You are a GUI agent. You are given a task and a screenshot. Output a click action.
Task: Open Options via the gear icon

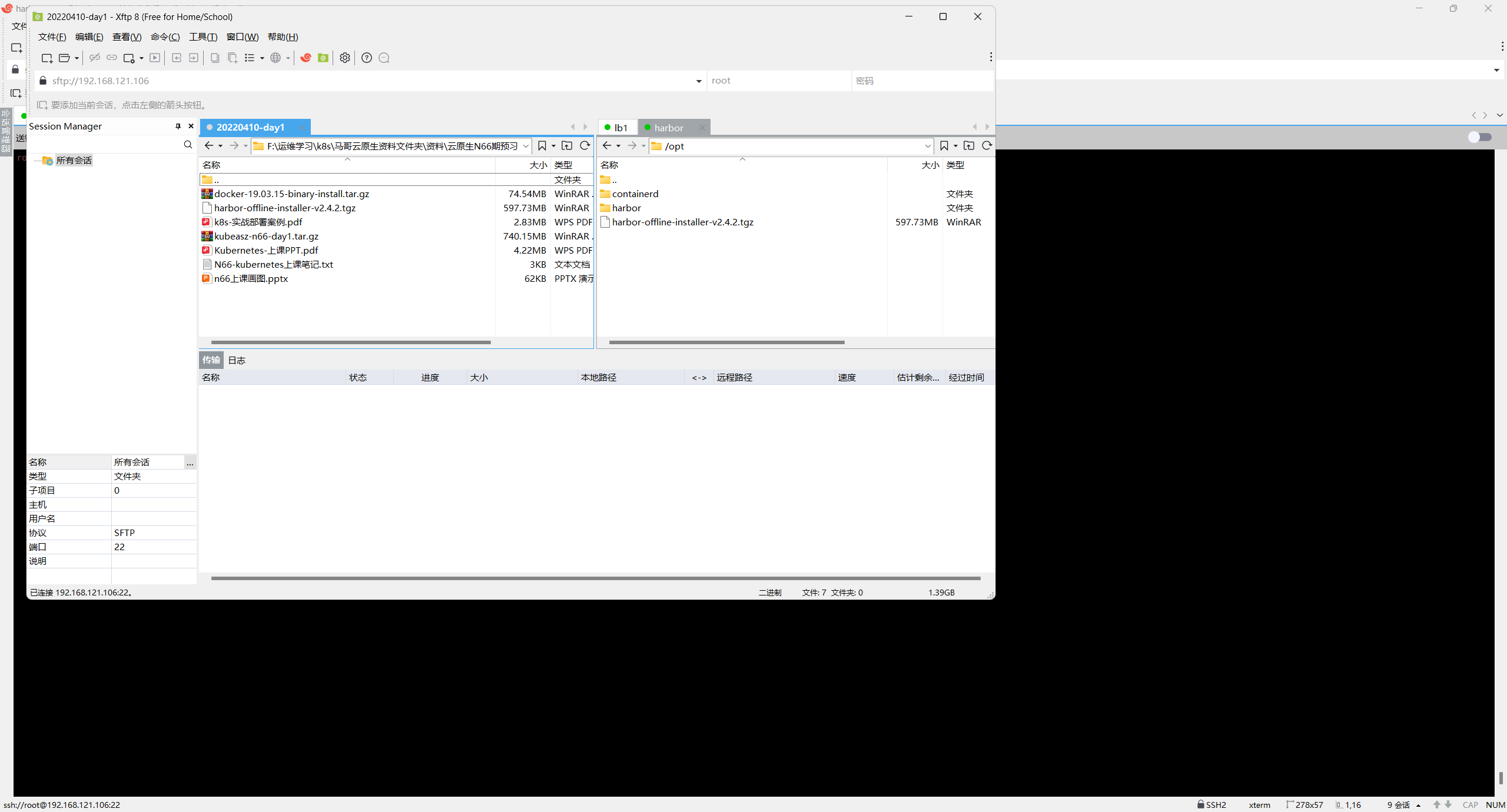(345, 58)
